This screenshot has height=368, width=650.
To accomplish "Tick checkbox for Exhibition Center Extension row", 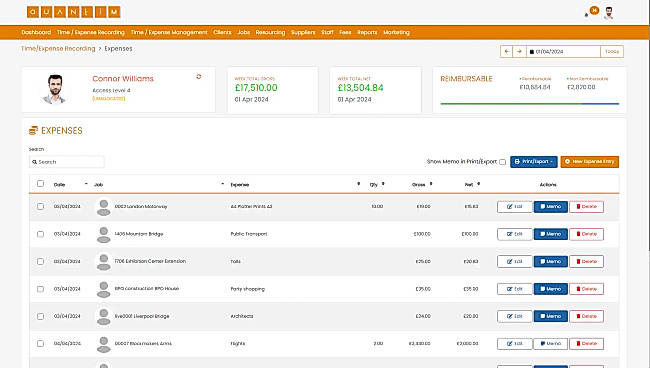I will 40,261.
